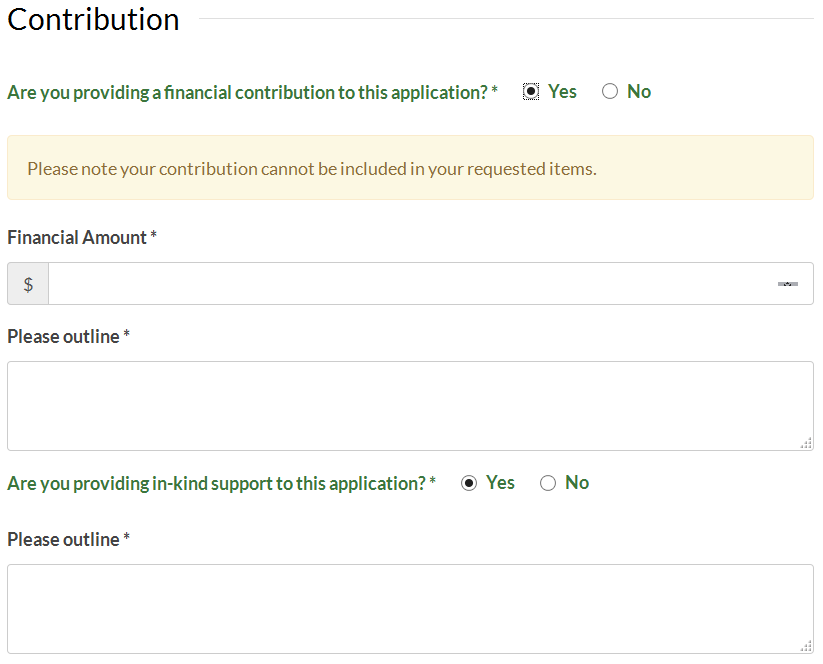Click the resize grip of the in-kind outline box
The image size is (823, 664).
(x=806, y=647)
